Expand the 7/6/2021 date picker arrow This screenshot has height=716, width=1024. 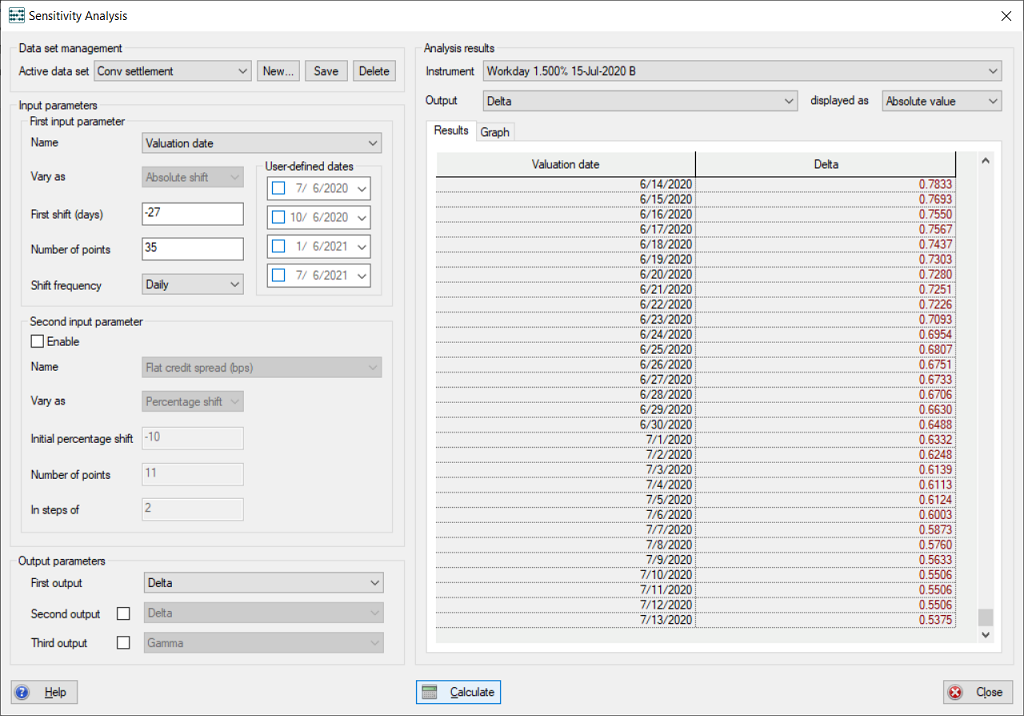pyautogui.click(x=362, y=276)
